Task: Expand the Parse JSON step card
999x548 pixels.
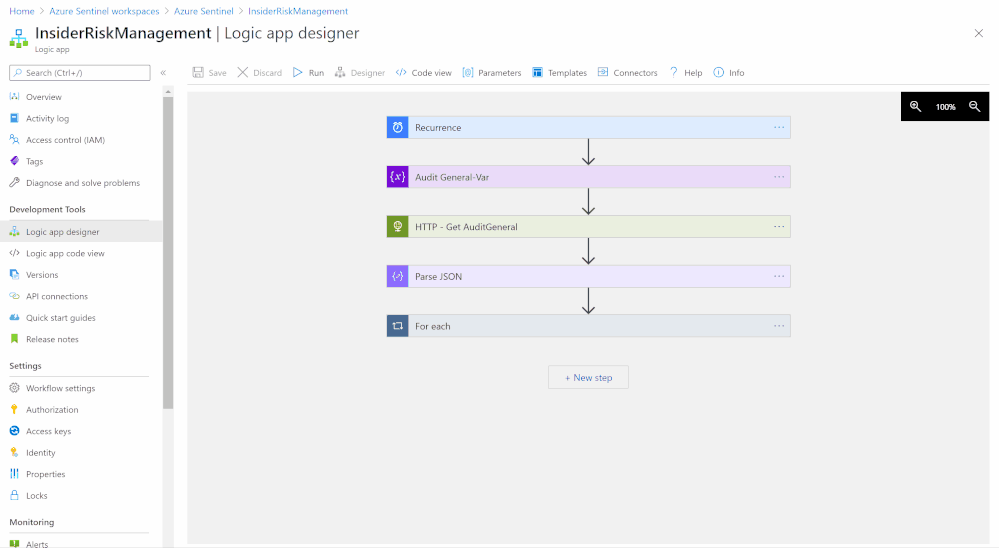Action: [589, 277]
